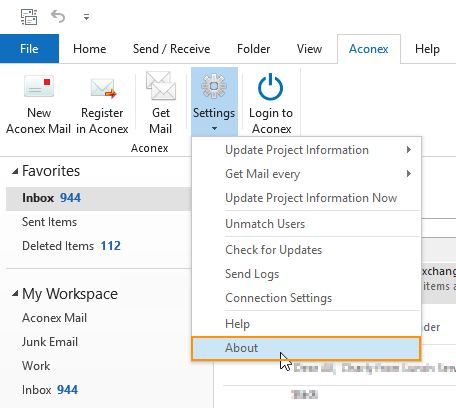The height and width of the screenshot is (408, 456).
Task: Choose Check for Updates
Action: [306, 250]
